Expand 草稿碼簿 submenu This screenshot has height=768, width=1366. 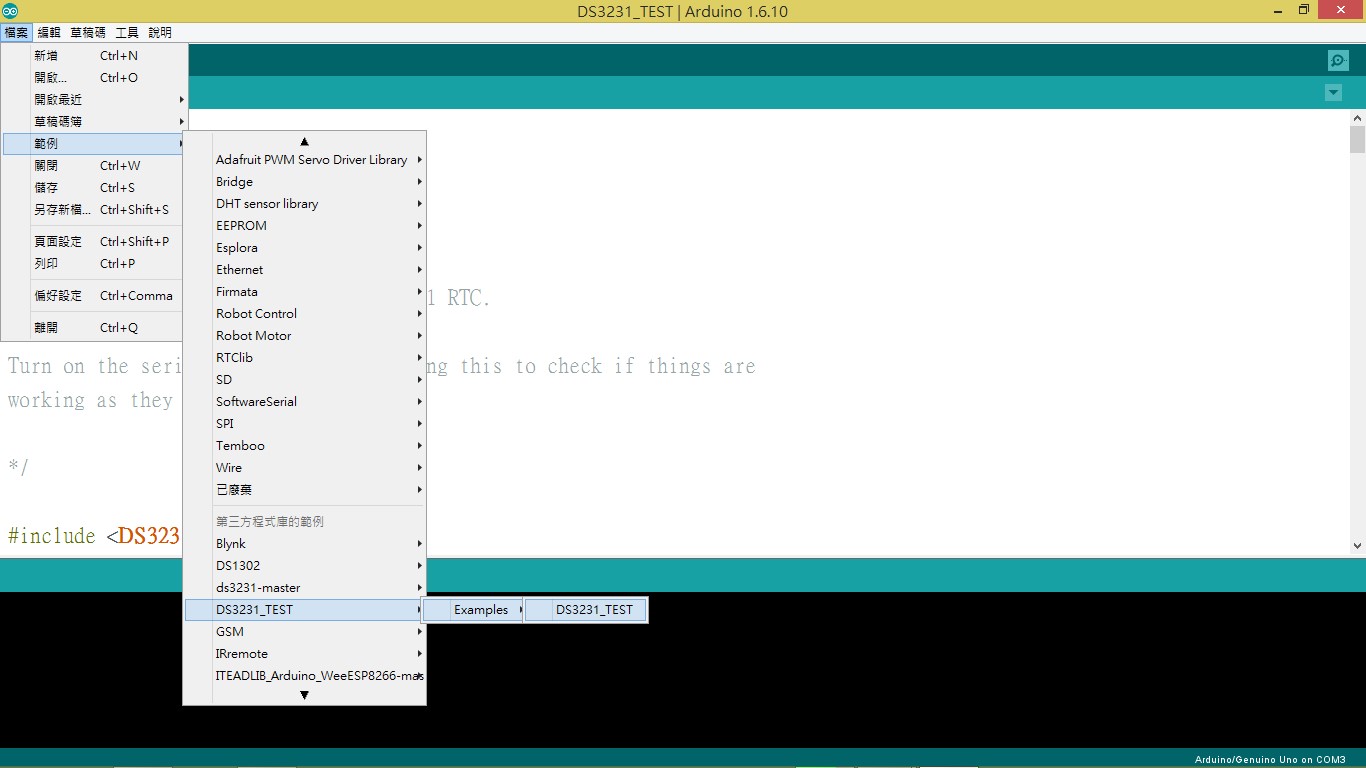pos(94,122)
